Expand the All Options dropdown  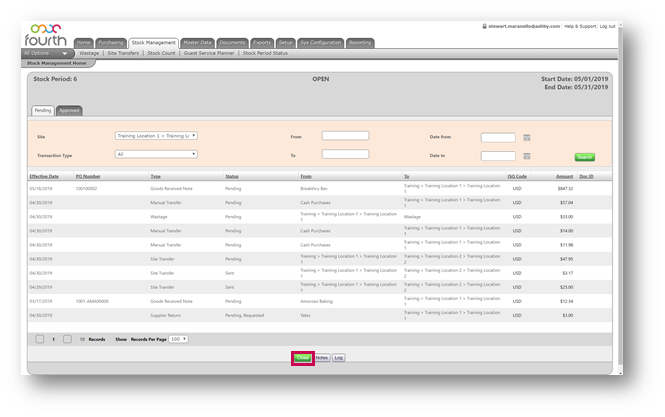tap(47, 53)
